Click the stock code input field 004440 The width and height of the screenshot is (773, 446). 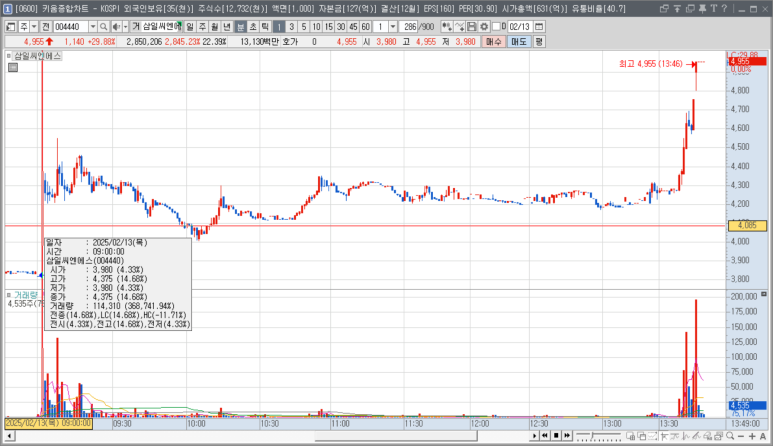[70, 27]
